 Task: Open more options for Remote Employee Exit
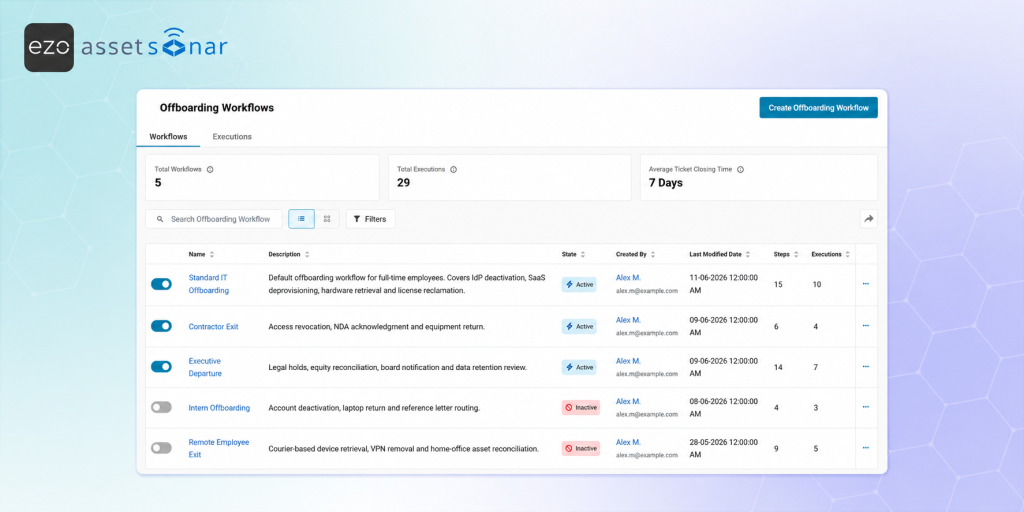[x=865, y=448]
